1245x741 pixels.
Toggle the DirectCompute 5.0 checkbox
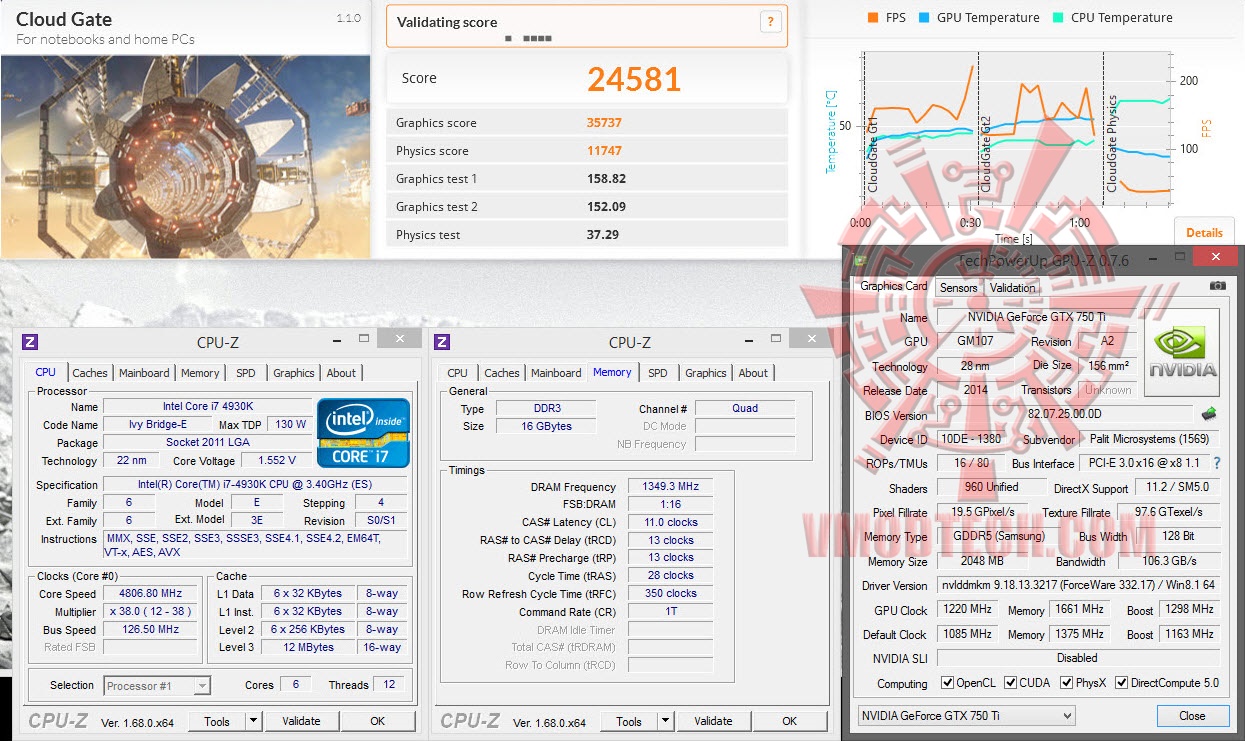click(1121, 683)
